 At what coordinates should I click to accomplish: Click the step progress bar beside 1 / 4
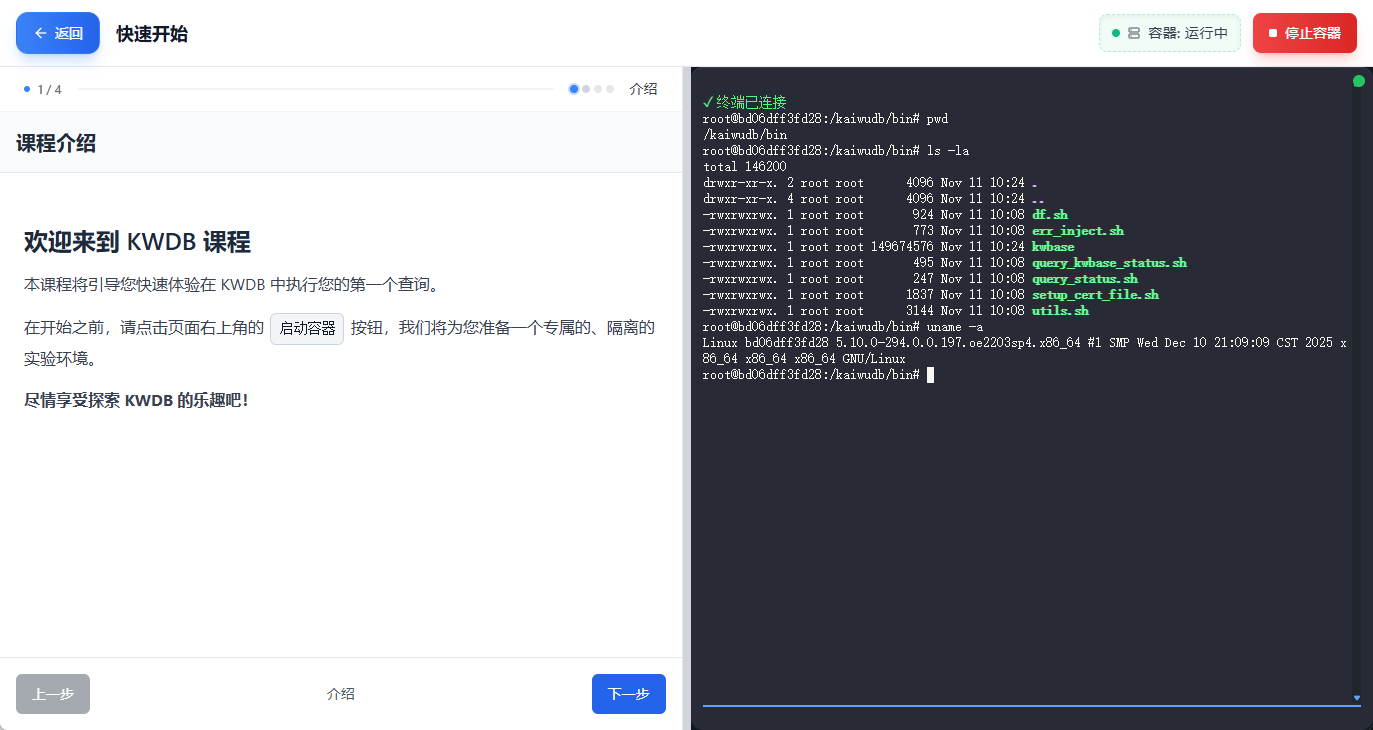(315, 89)
